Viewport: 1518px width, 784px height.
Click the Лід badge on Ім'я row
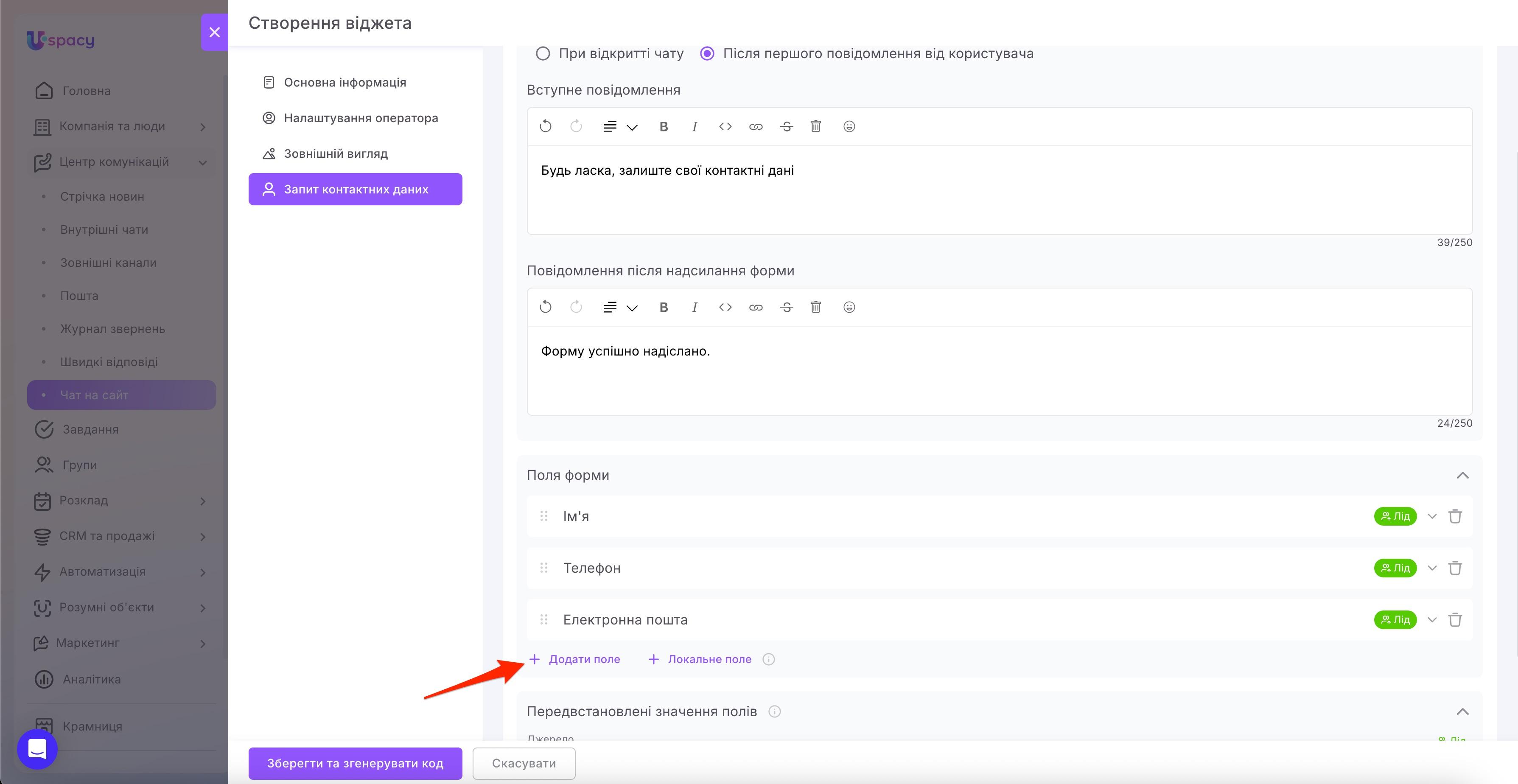point(1395,516)
